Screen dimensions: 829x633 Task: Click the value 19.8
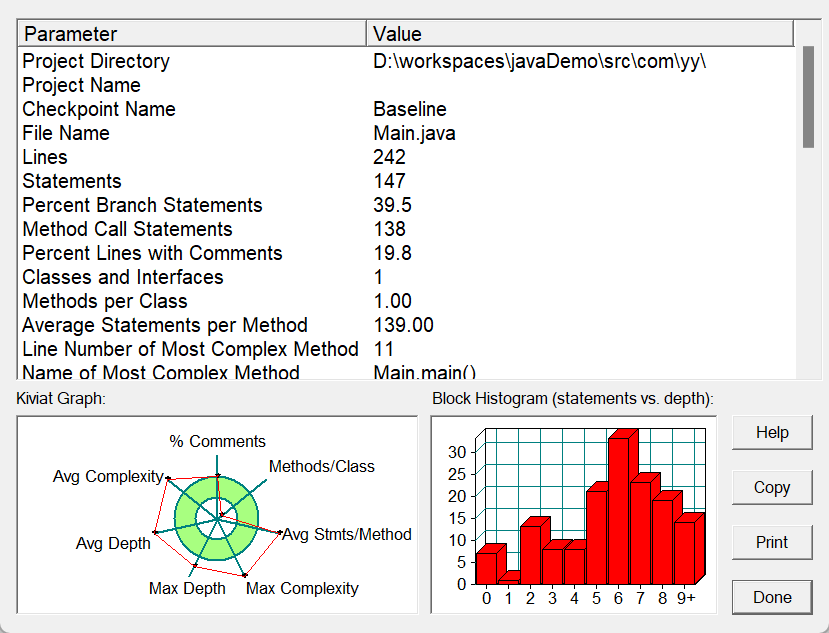pyautogui.click(x=392, y=253)
